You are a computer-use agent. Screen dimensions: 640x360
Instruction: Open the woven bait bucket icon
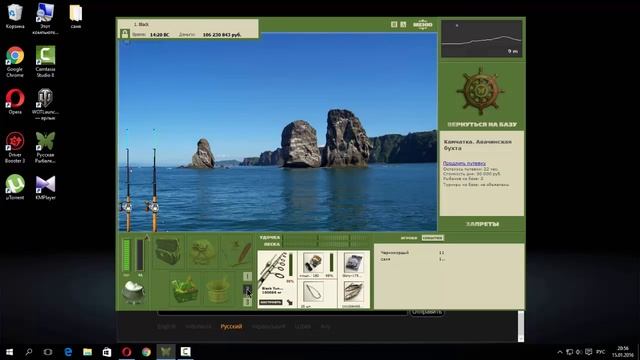point(218,290)
